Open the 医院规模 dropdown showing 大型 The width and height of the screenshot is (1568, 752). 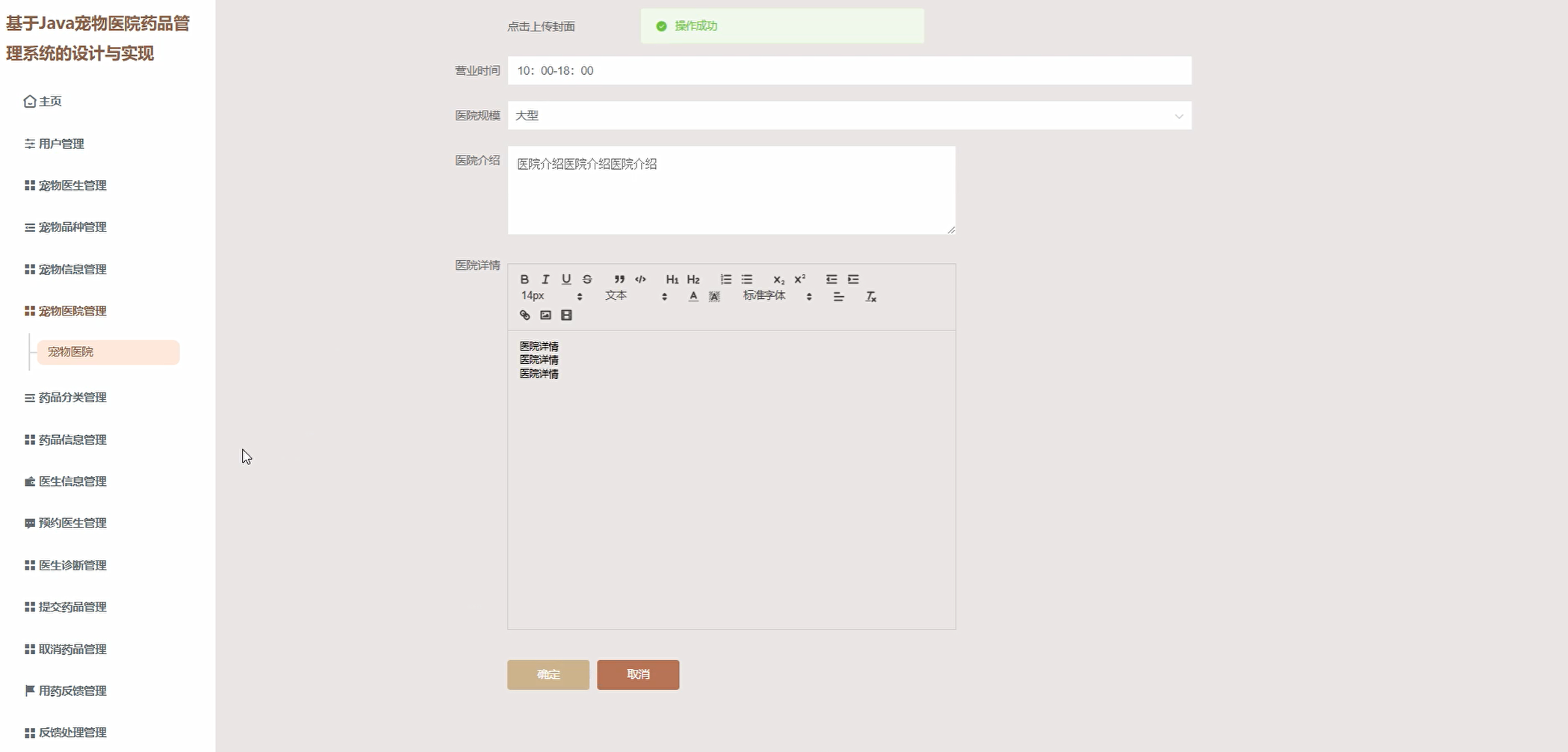[849, 116]
